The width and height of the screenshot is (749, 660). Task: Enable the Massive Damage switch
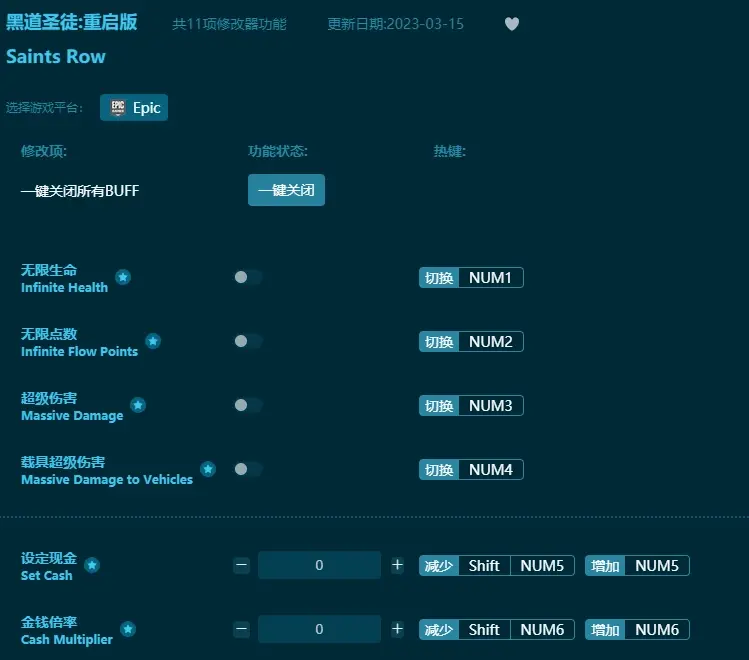point(248,405)
